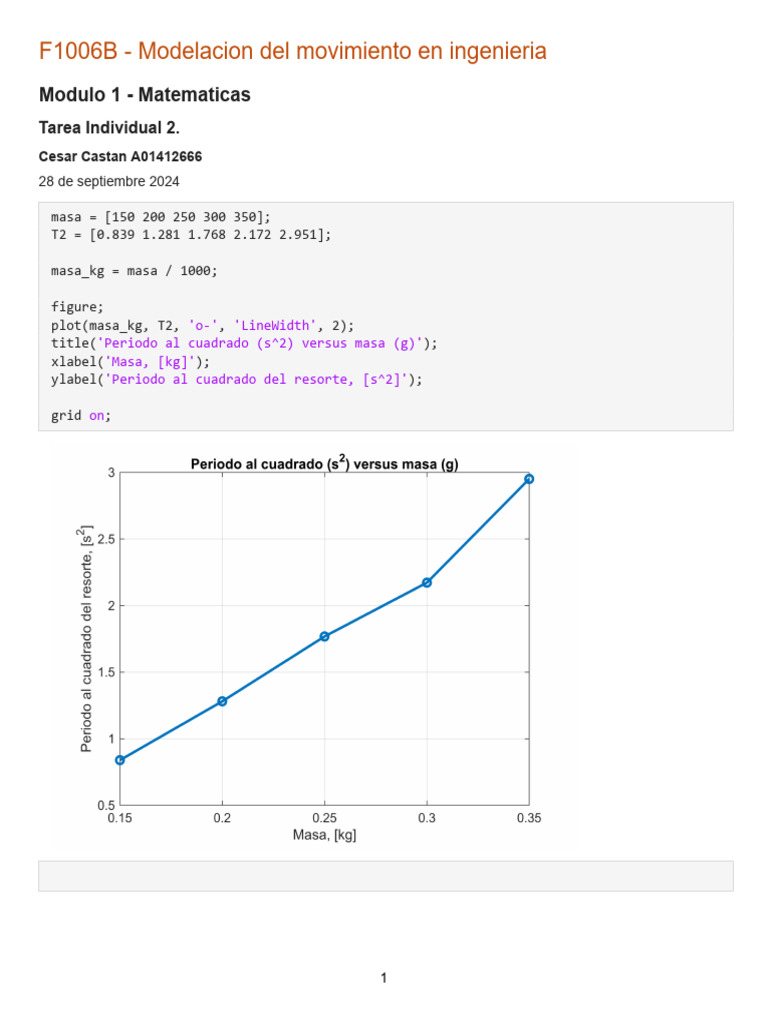Click the author line 'Cesar Castan A01412666'
The width and height of the screenshot is (768, 1024).
pyautogui.click(x=120, y=157)
